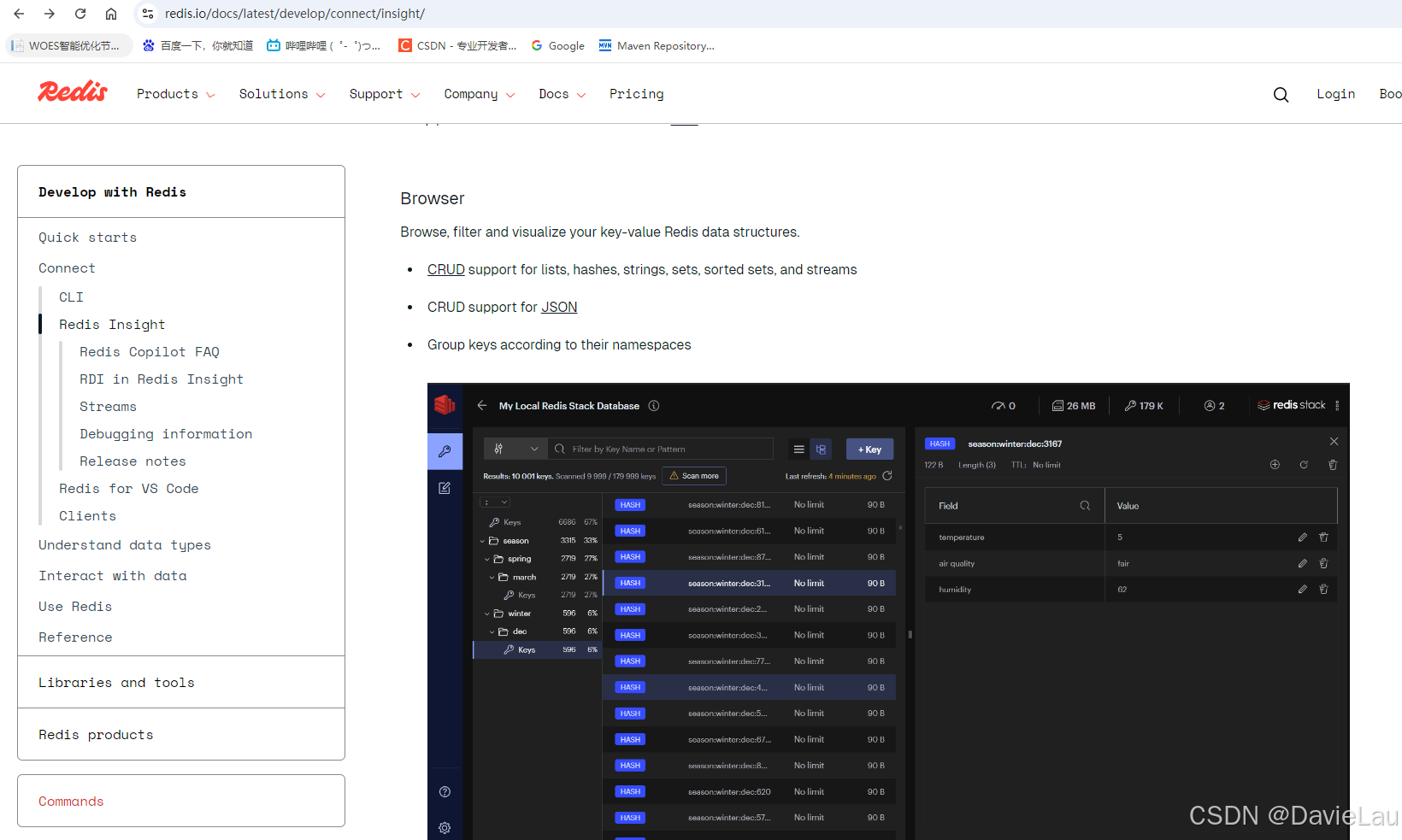Open the browser home page icon
1402x840 pixels.
[111, 14]
